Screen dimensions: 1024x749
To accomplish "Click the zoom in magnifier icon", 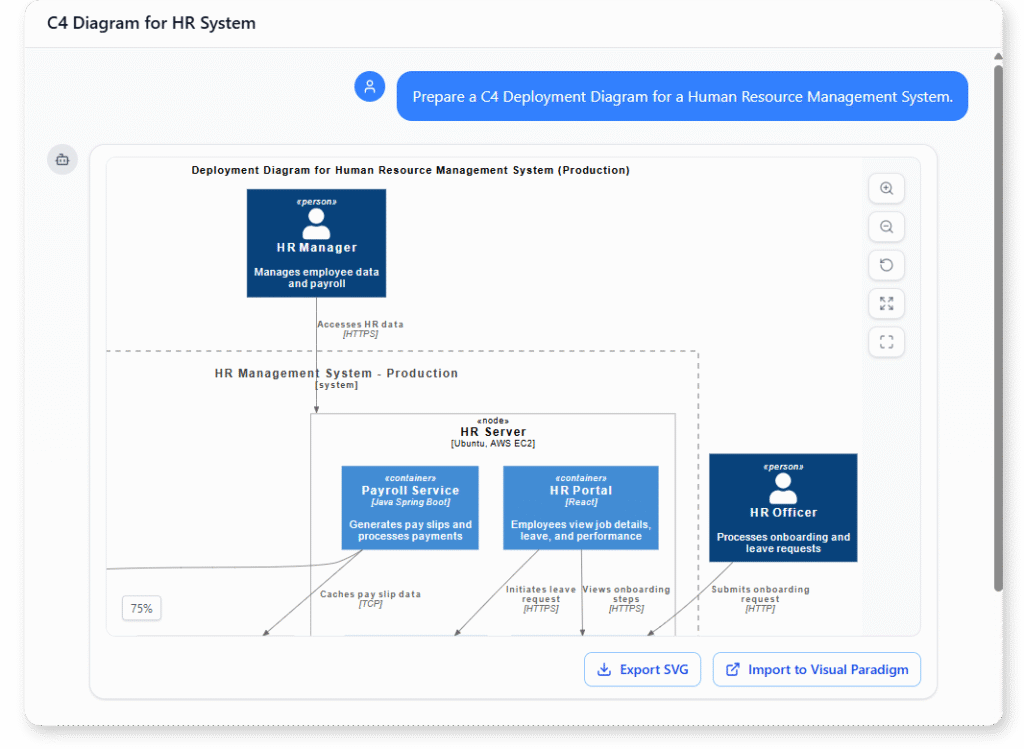I will pos(886,188).
